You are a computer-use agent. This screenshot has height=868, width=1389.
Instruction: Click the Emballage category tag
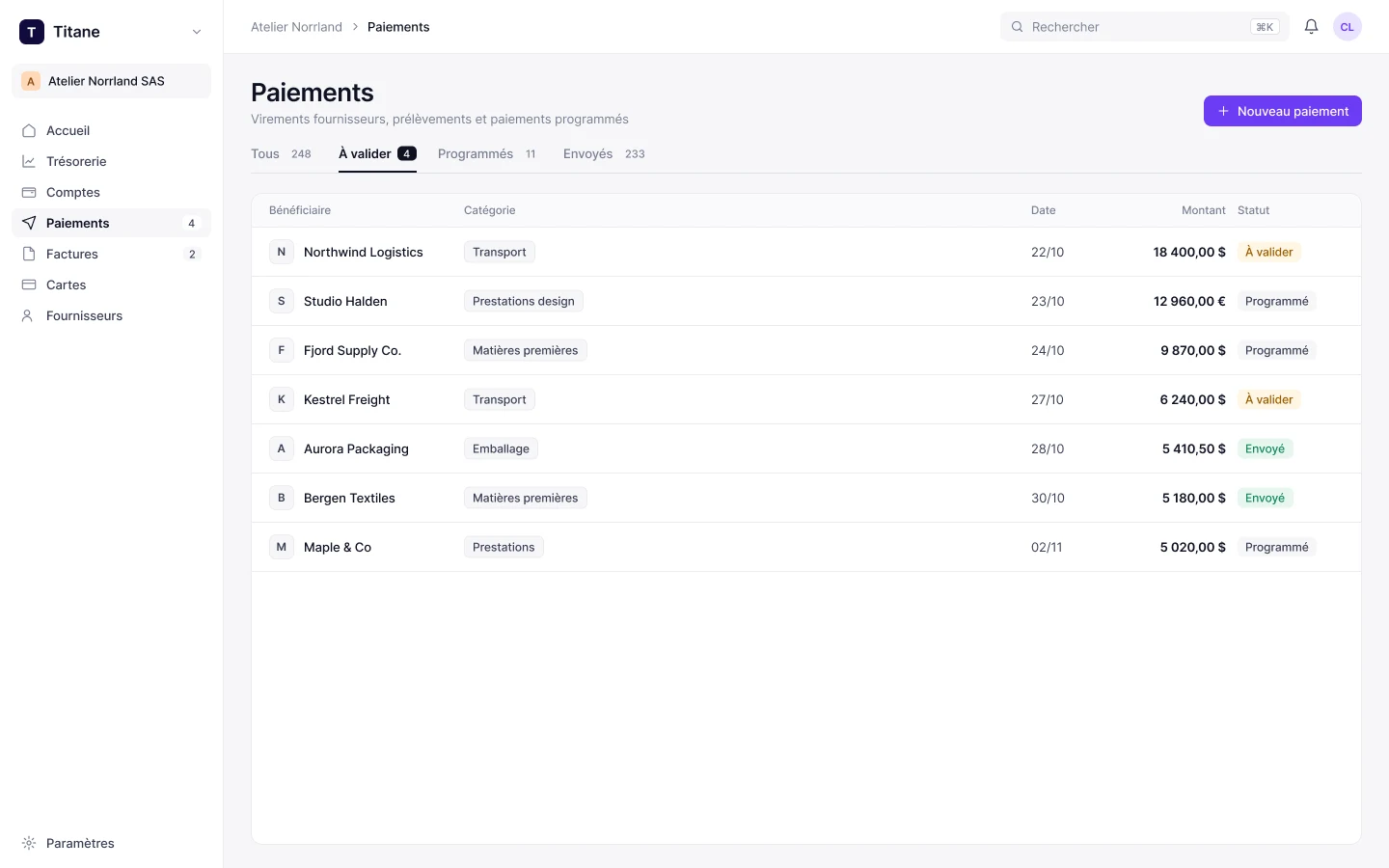click(x=502, y=448)
